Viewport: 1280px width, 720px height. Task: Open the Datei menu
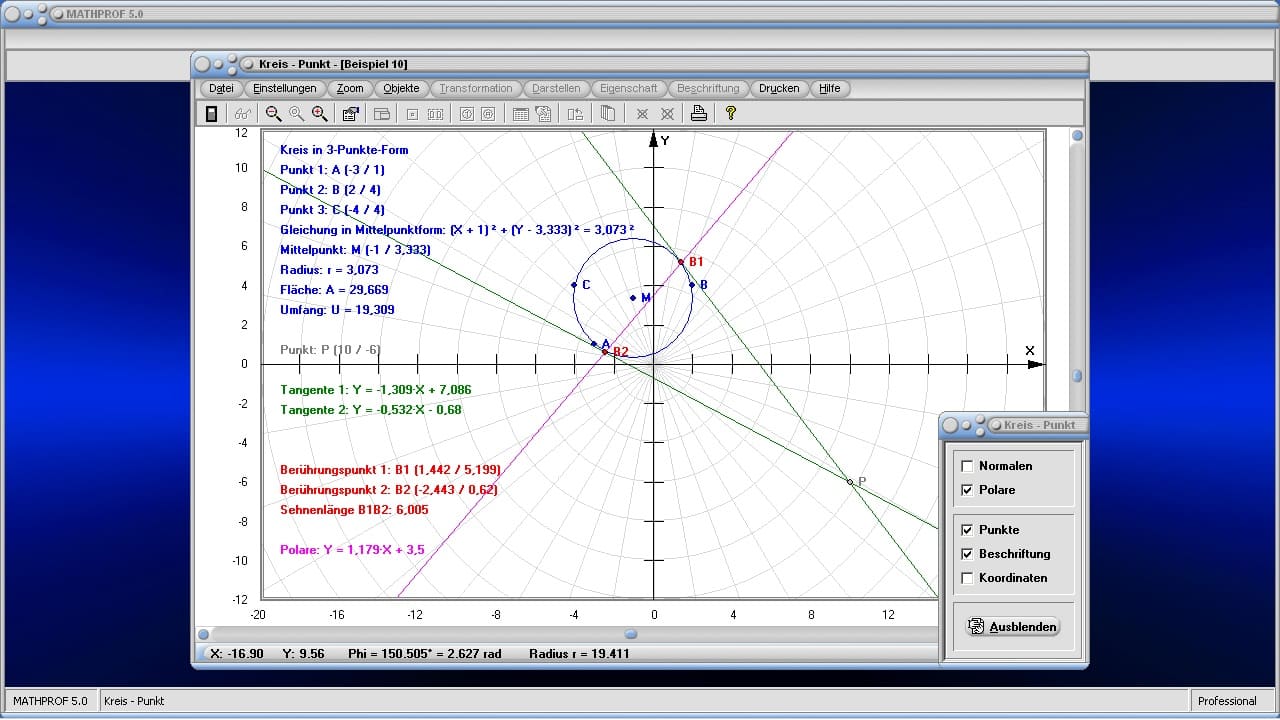click(221, 88)
